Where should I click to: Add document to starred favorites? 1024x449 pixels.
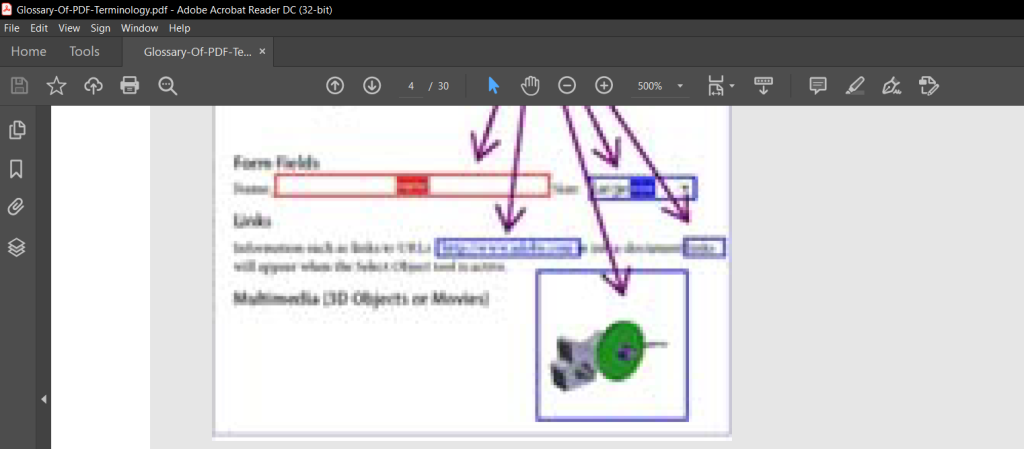57,85
